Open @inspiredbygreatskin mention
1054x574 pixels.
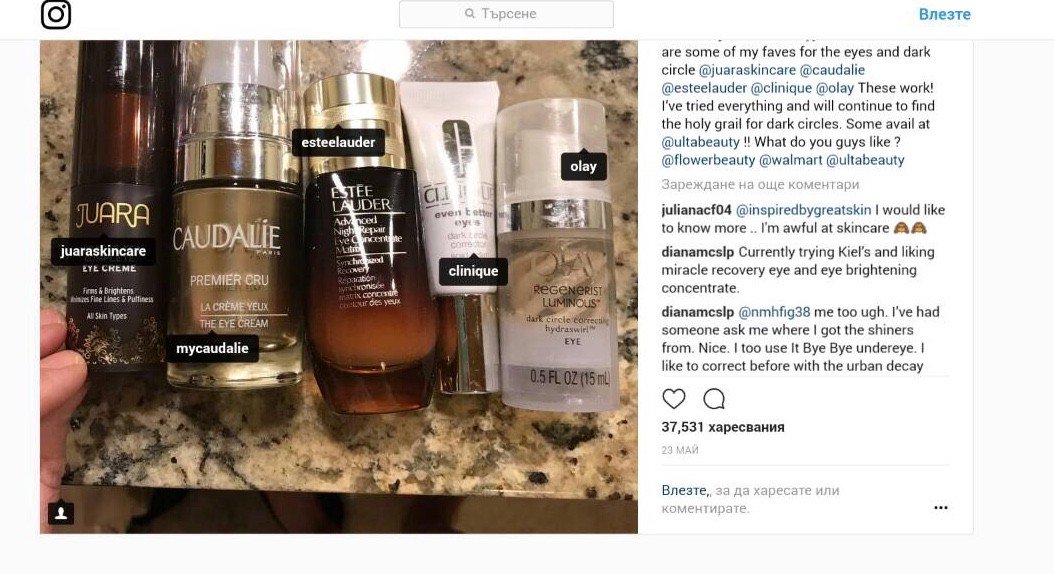tap(803, 210)
